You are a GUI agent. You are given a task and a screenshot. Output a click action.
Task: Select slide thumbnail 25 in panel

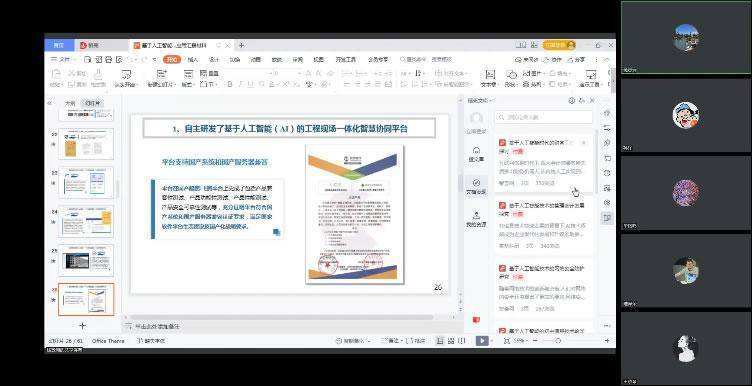(86, 260)
